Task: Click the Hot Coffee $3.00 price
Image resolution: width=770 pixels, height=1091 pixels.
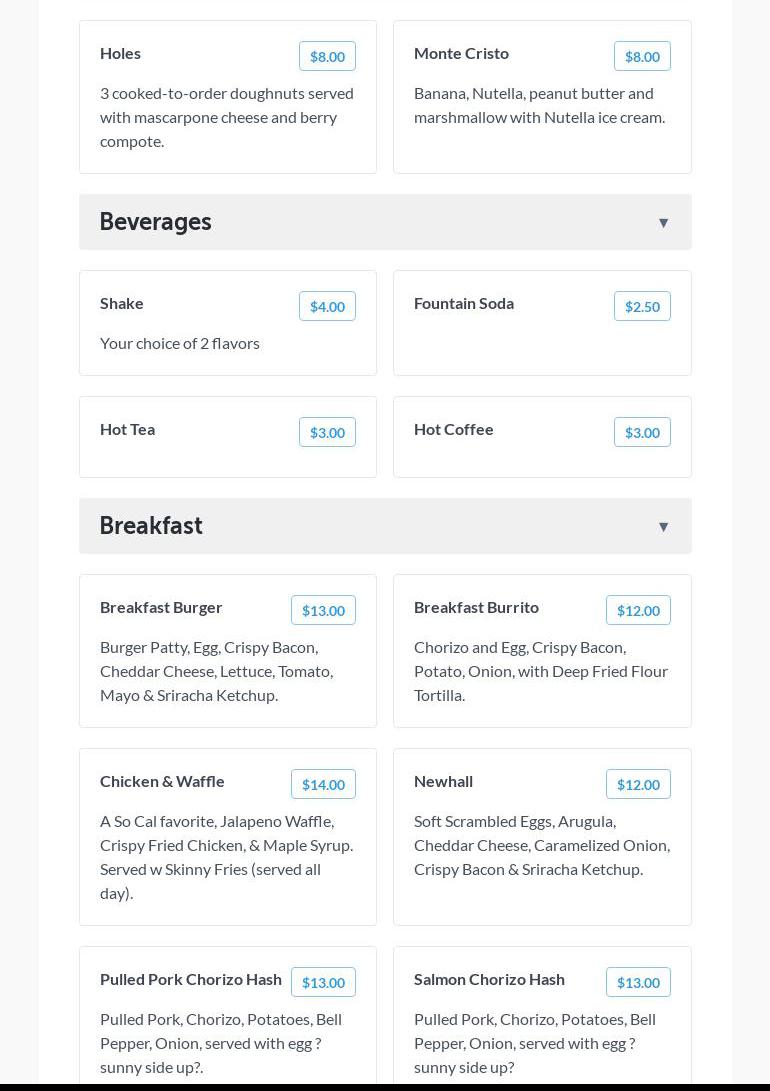Action: click(642, 433)
